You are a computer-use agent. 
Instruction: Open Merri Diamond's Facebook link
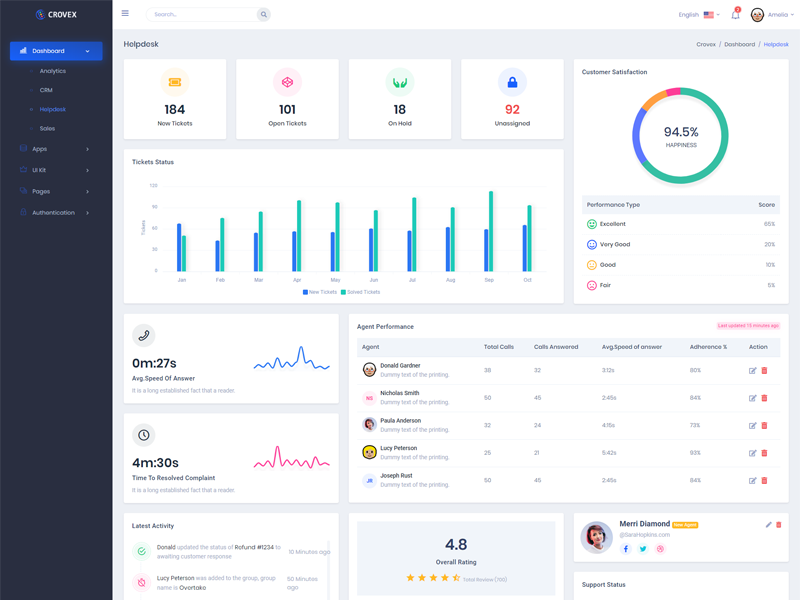tap(626, 549)
